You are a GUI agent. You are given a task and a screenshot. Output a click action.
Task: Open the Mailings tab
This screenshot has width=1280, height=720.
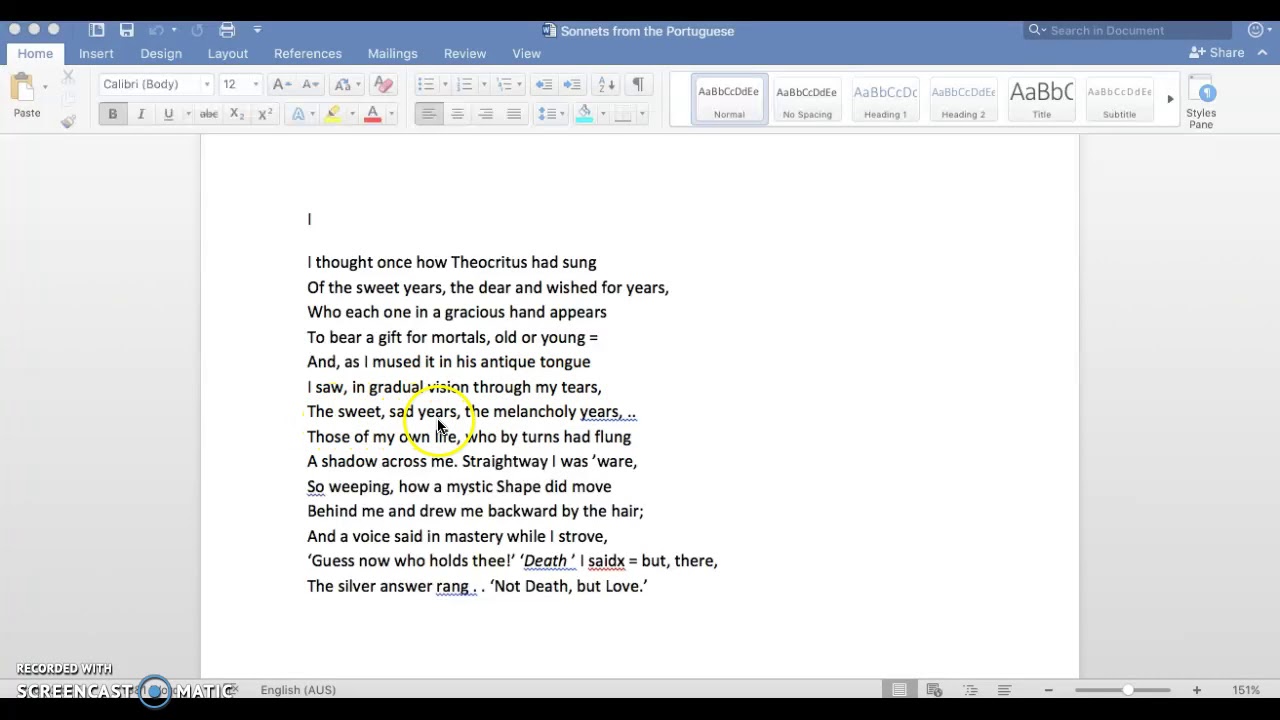392,53
